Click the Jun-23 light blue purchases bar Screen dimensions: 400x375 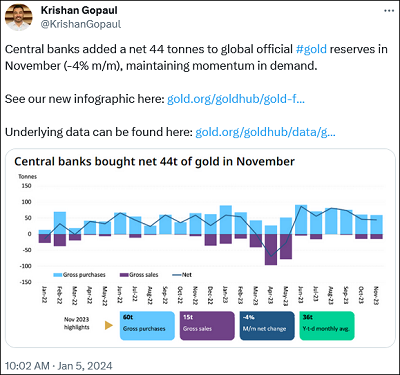coord(301,219)
